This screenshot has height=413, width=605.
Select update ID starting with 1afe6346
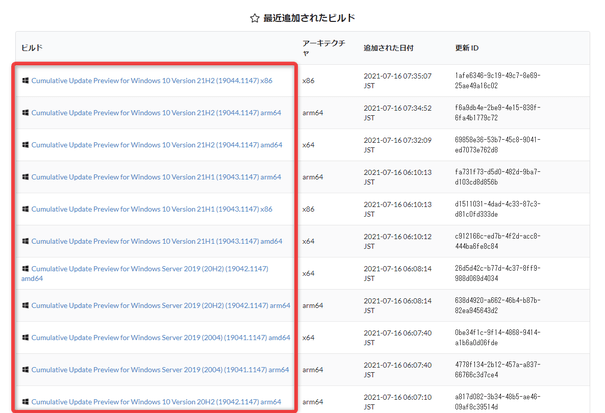click(497, 81)
